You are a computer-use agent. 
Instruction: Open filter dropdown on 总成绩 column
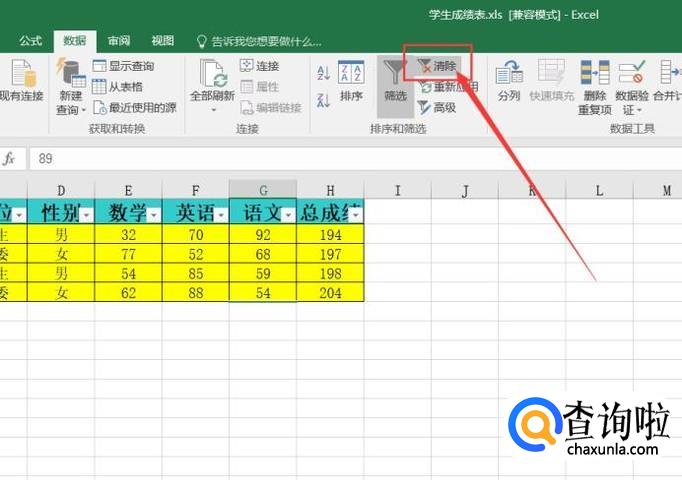click(x=356, y=215)
